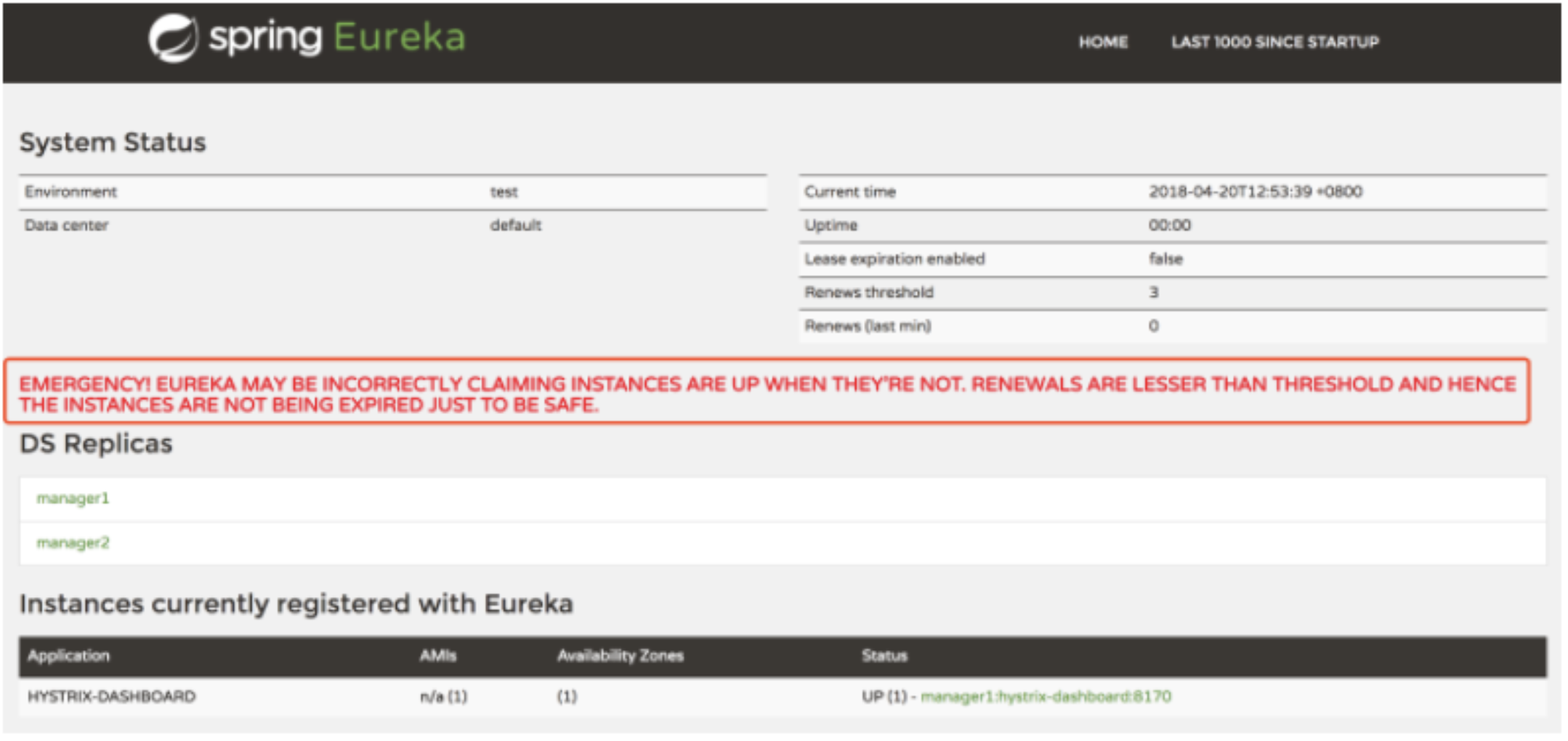This screenshot has height=741, width=1568.
Task: Click the AMIs column header
Action: [437, 656]
